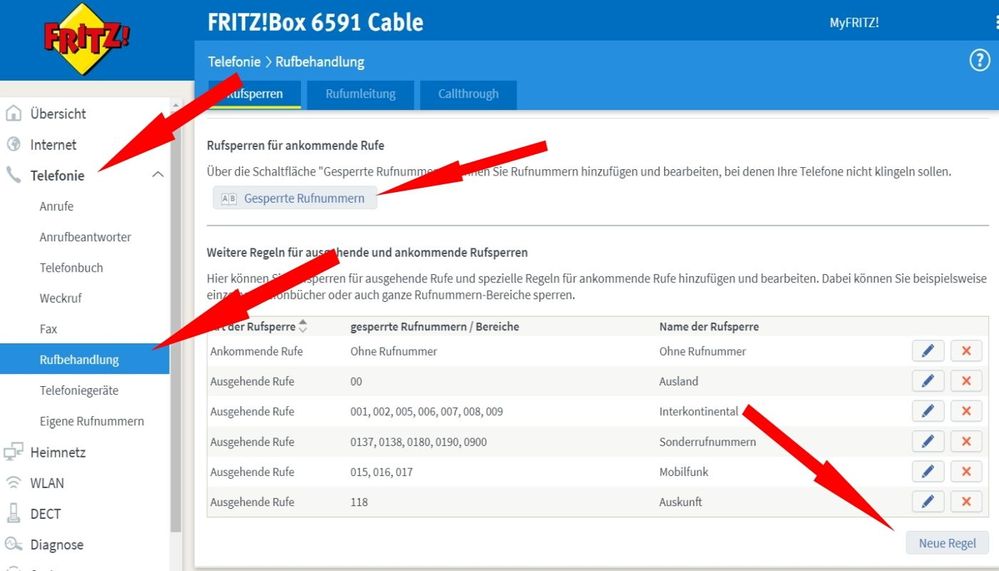Screen dimensions: 999x571
Task: Click the WLAN signal icon
Action: (x=13, y=482)
